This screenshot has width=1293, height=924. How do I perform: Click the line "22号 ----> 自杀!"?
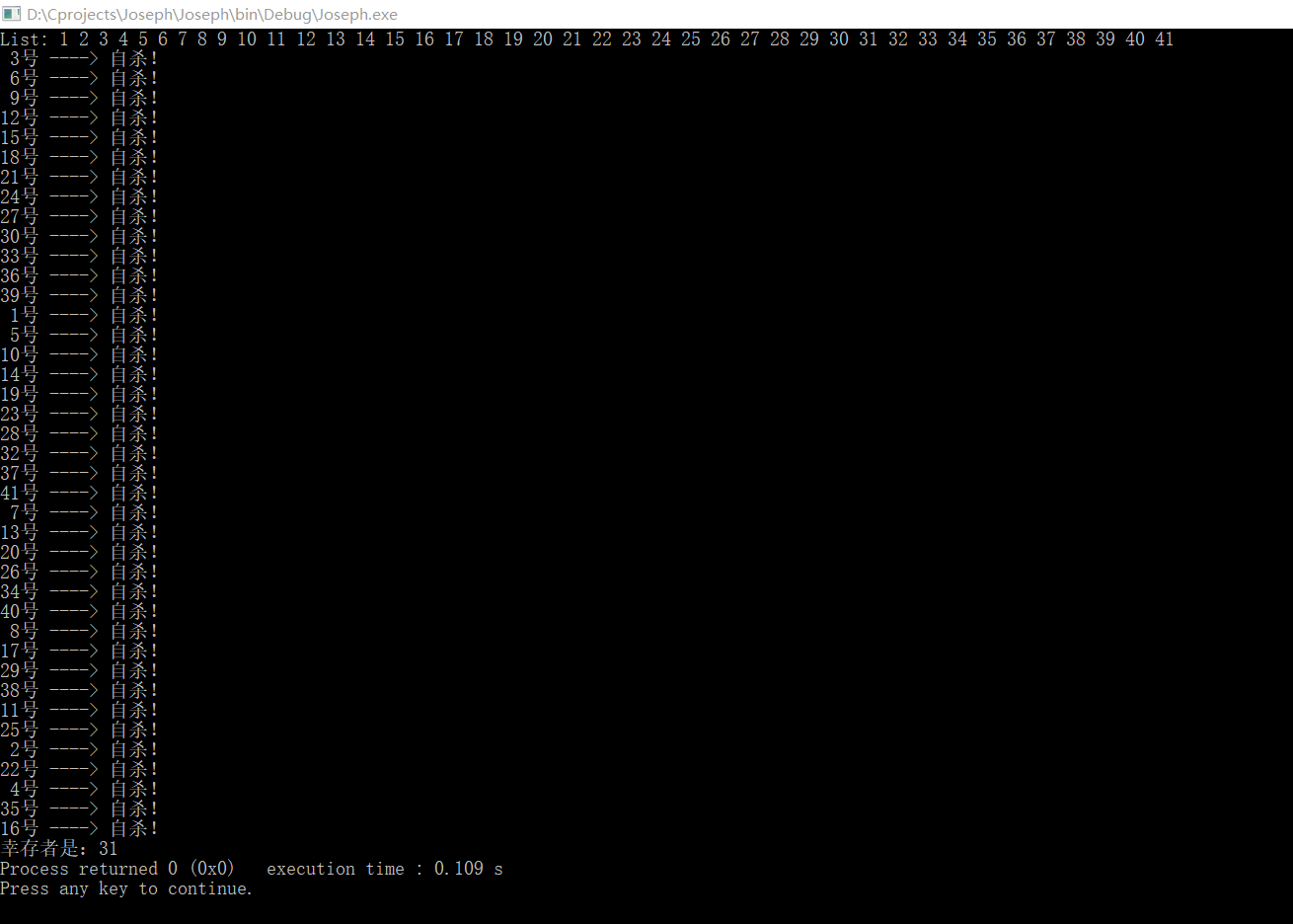[79, 769]
